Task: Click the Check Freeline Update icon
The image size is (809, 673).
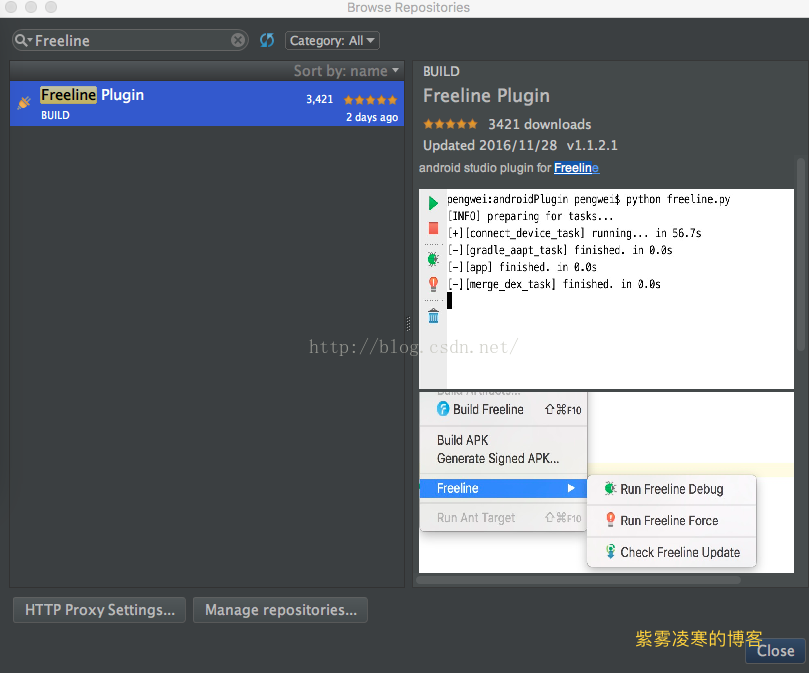Action: click(610, 551)
